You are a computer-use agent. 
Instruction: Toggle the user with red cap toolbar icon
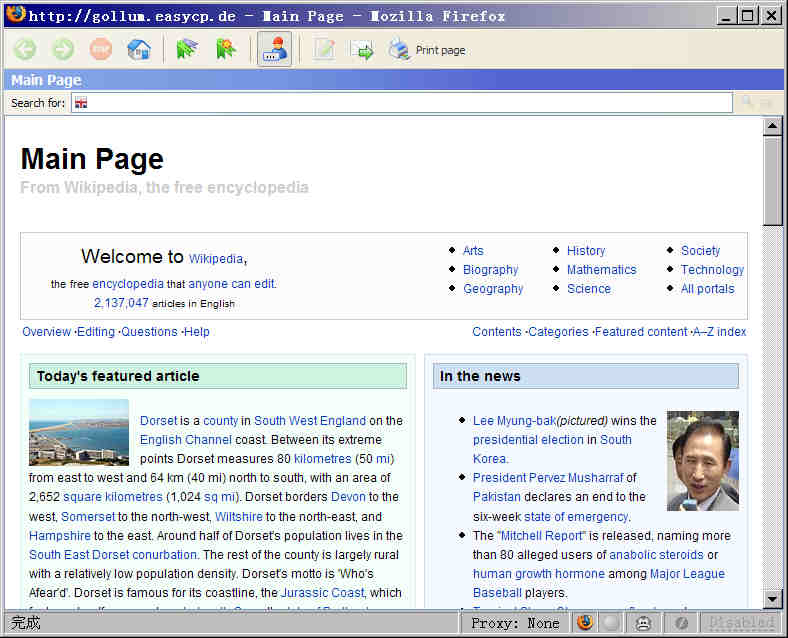(x=274, y=49)
